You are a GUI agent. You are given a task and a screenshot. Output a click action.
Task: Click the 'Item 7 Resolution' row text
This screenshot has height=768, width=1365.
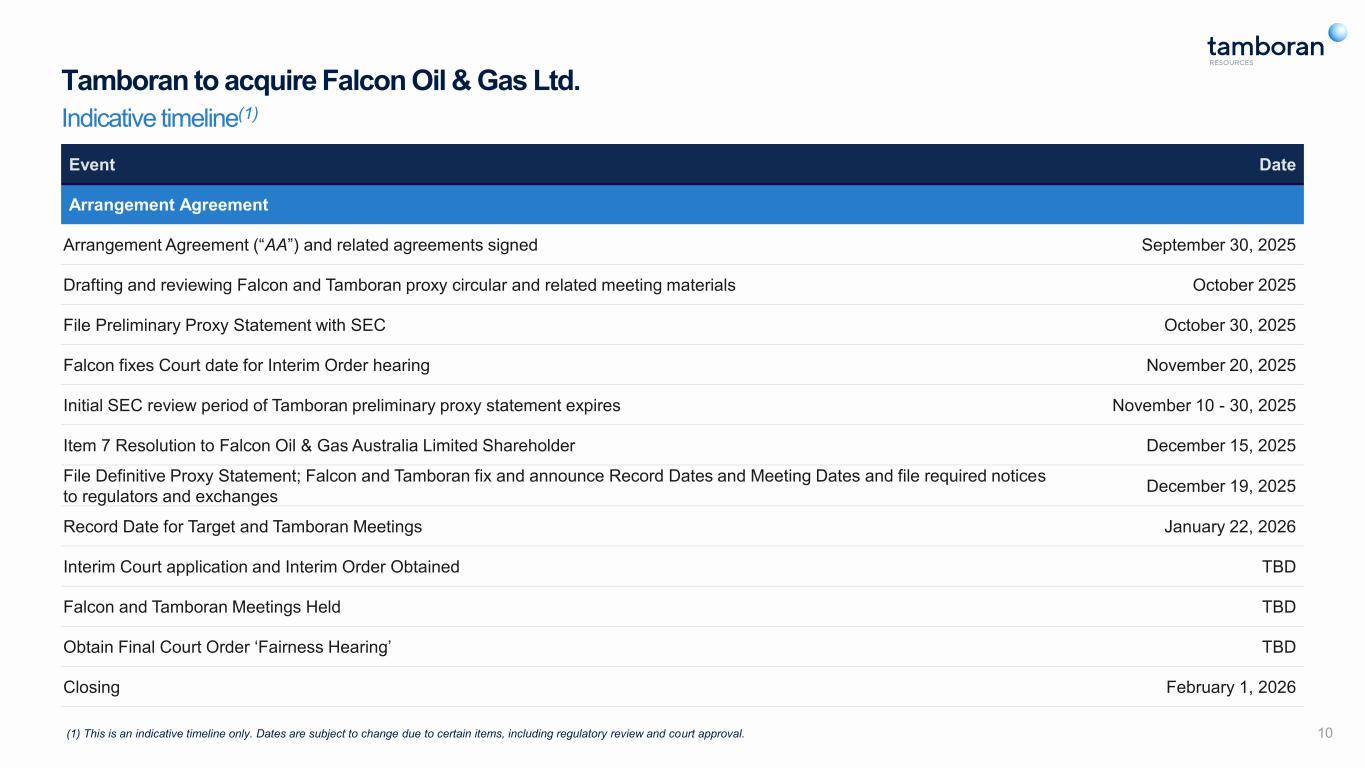(319, 445)
